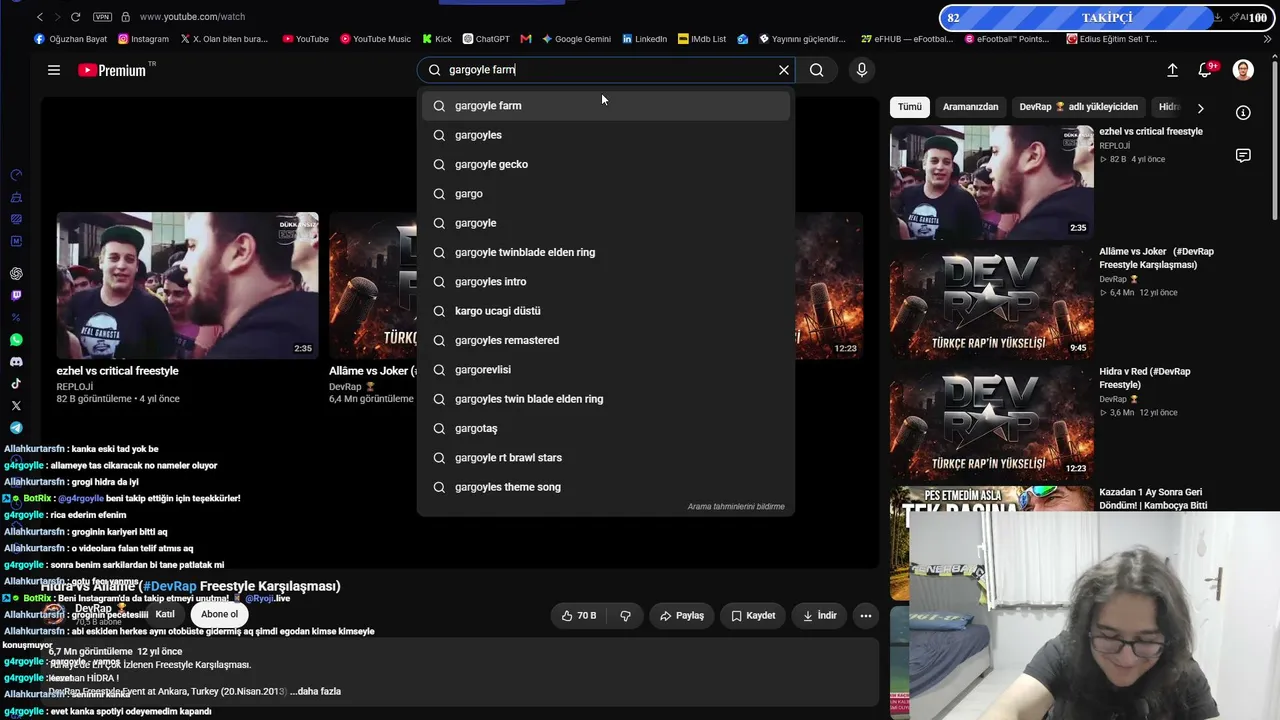Open the Instagram bookmark
The height and width of the screenshot is (720, 1280).
point(143,39)
